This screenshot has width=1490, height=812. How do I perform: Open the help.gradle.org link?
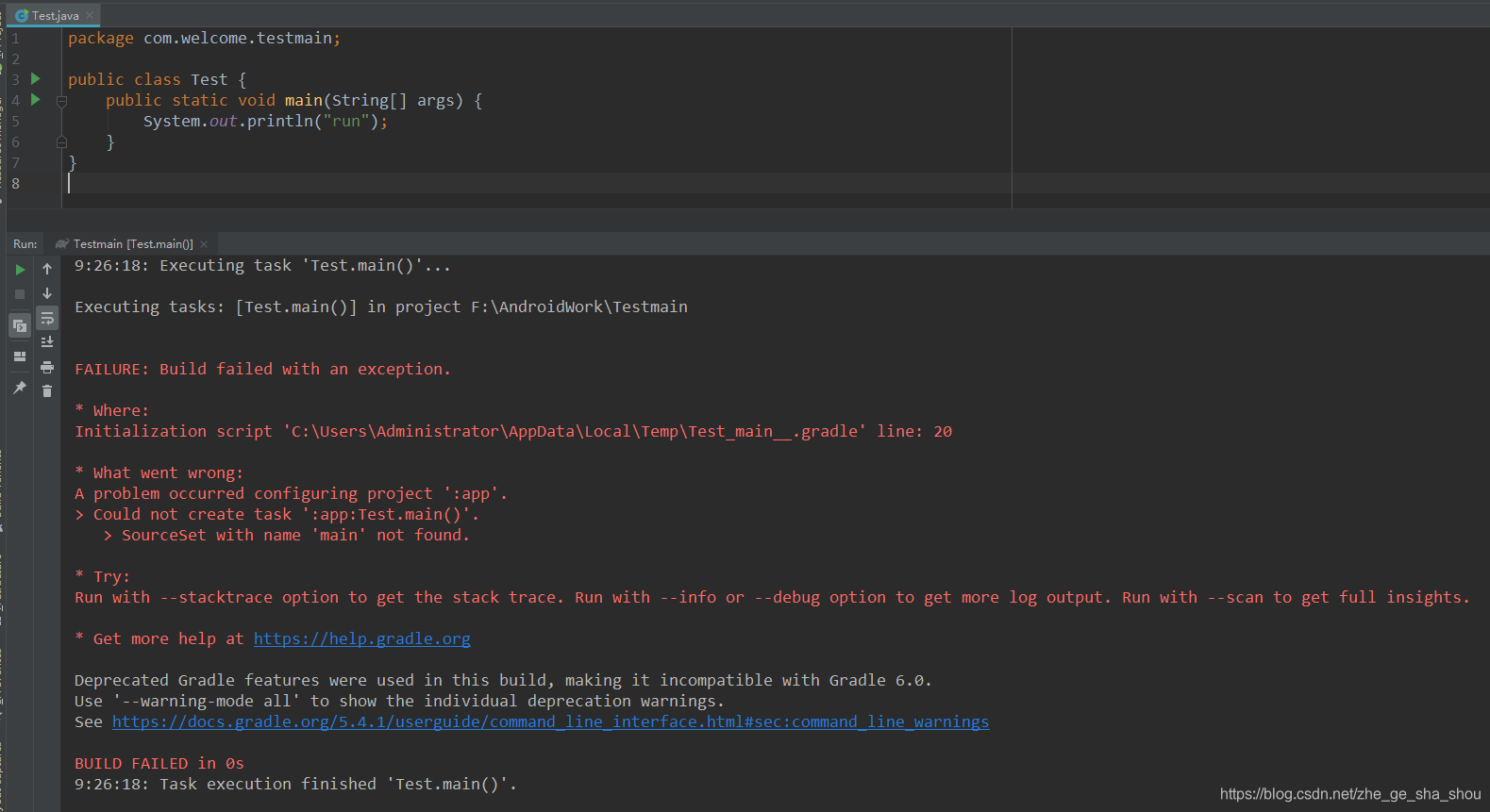362,639
